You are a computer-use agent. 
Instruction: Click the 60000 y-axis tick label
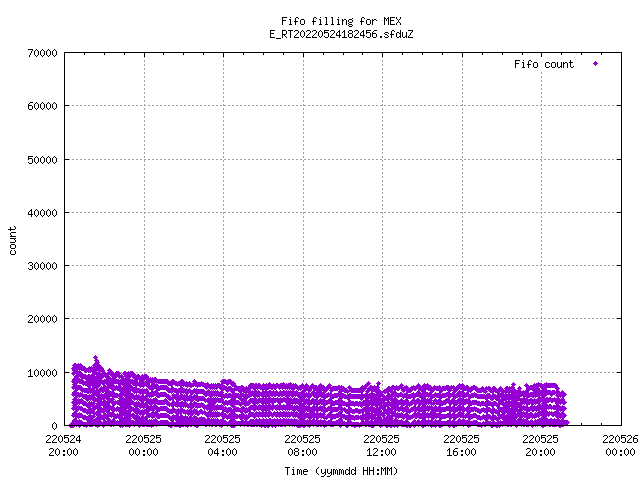[x=42, y=107]
